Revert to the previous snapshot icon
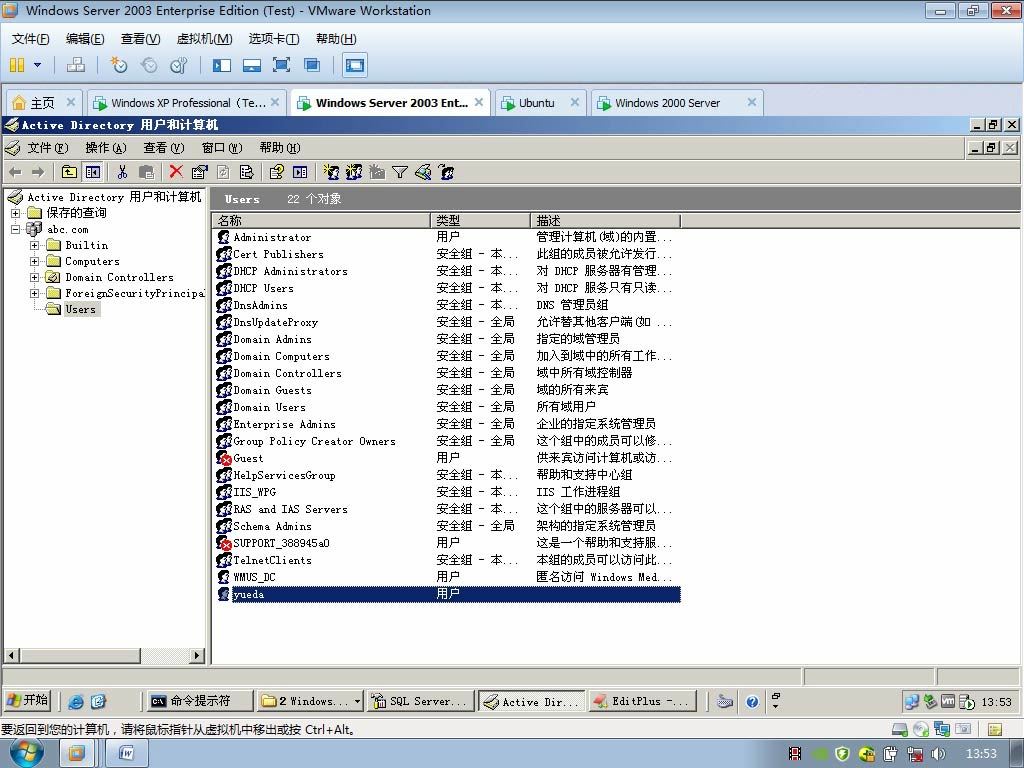 pyautogui.click(x=149, y=65)
